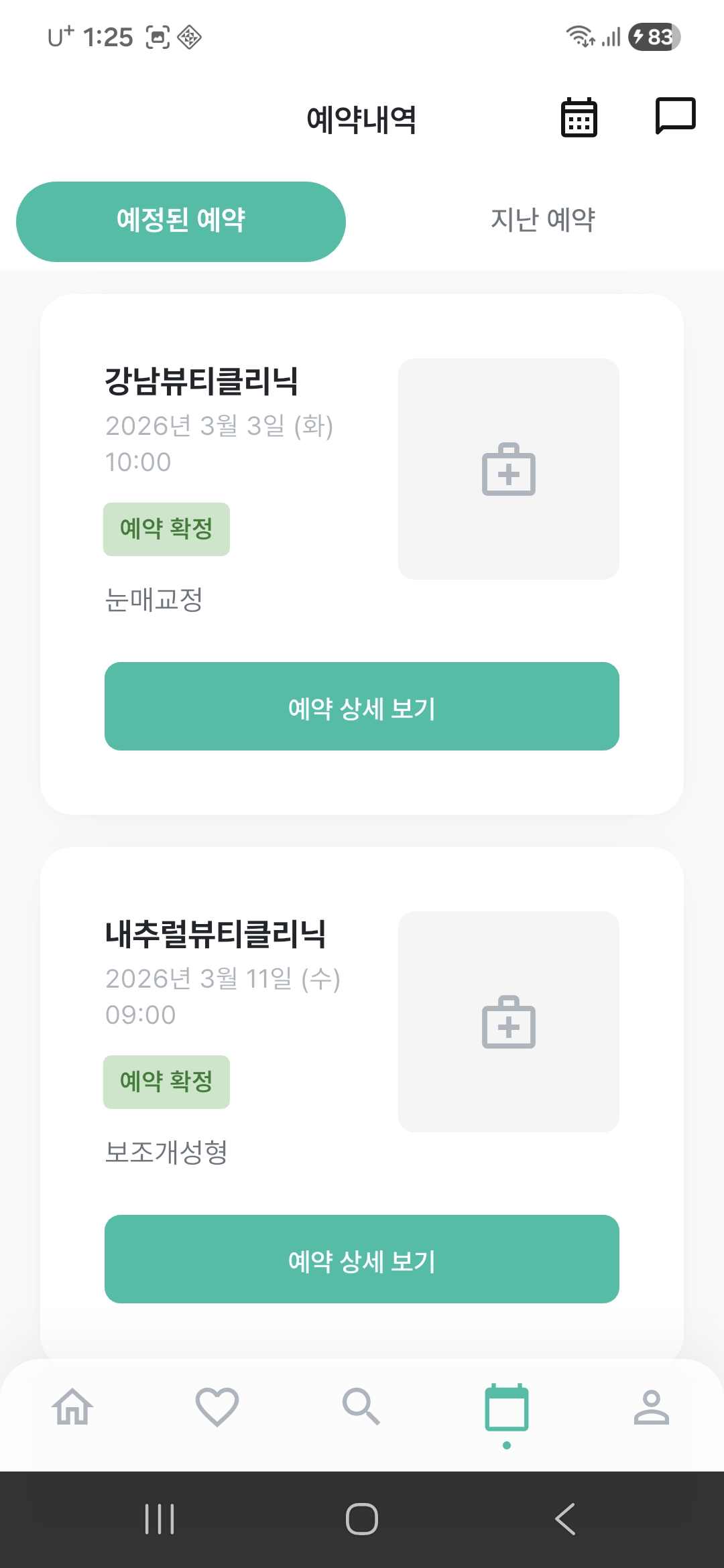Open the calendar view icon in header
Screen dimensions: 724x1568
click(579, 117)
